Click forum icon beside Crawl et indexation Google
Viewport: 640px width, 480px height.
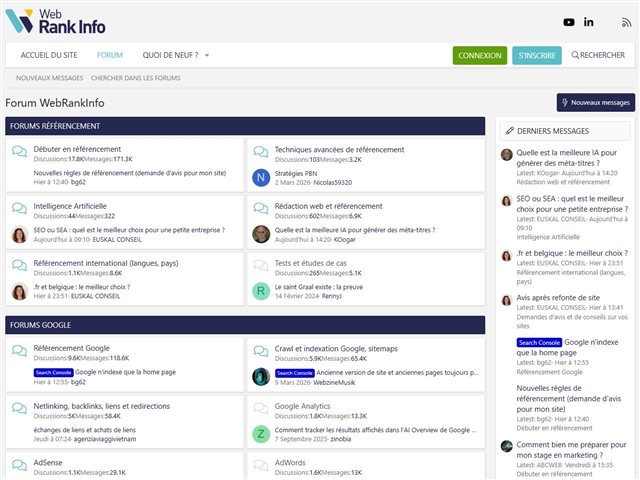coord(261,351)
